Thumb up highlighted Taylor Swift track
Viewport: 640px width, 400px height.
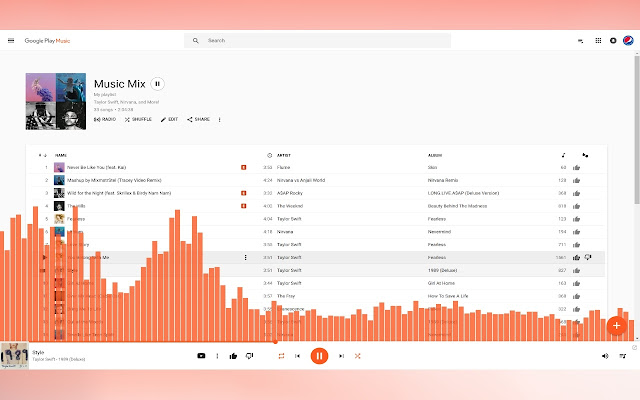[x=576, y=258]
